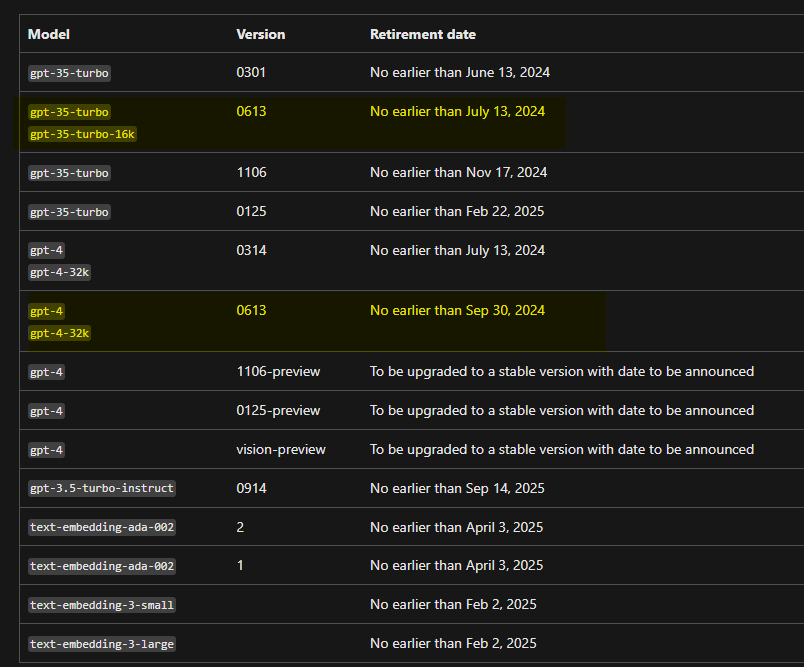Click the text-embedding-3-small model tag
804x667 pixels.
102,605
